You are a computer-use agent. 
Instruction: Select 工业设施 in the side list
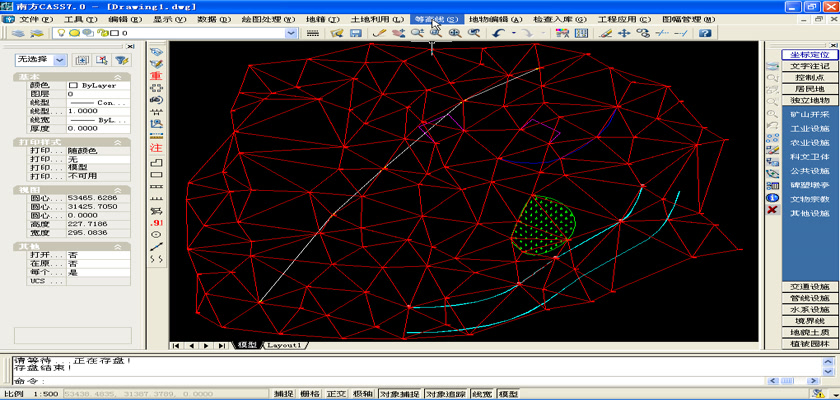(809, 129)
